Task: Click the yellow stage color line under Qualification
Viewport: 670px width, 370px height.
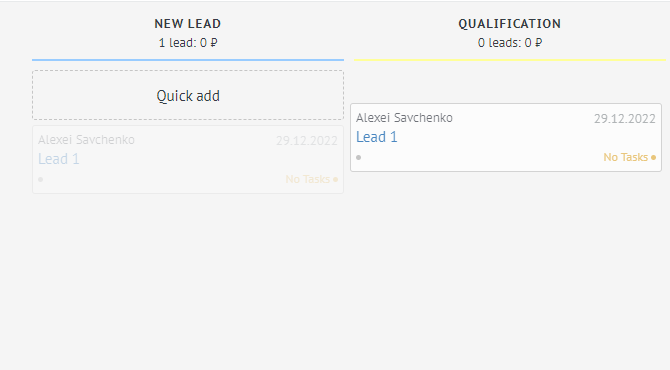Action: (x=510, y=60)
